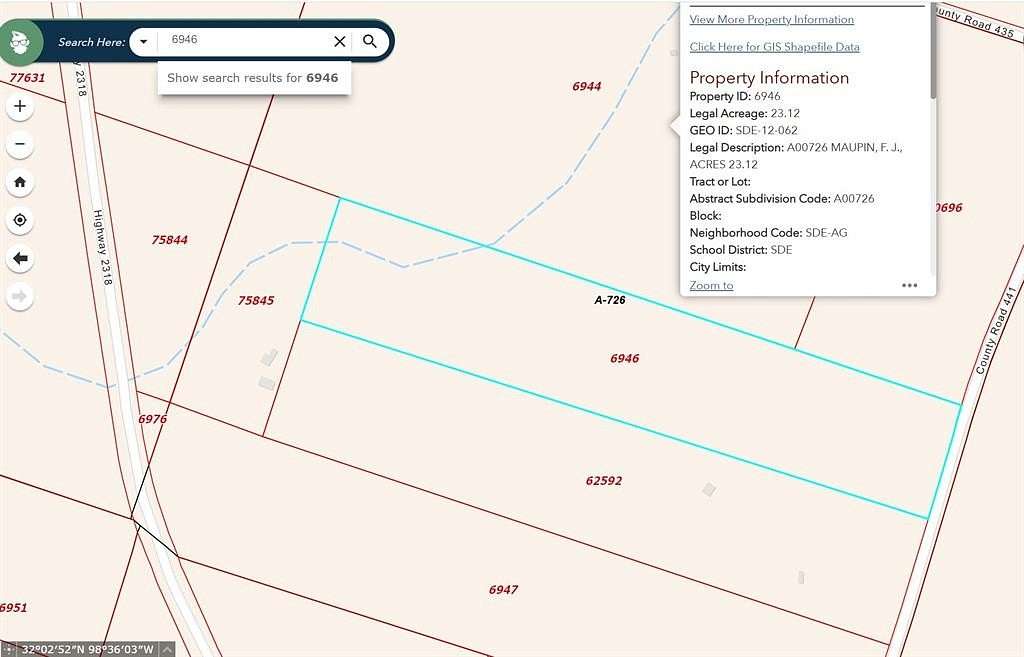Go back to previous map extent

(x=20, y=258)
